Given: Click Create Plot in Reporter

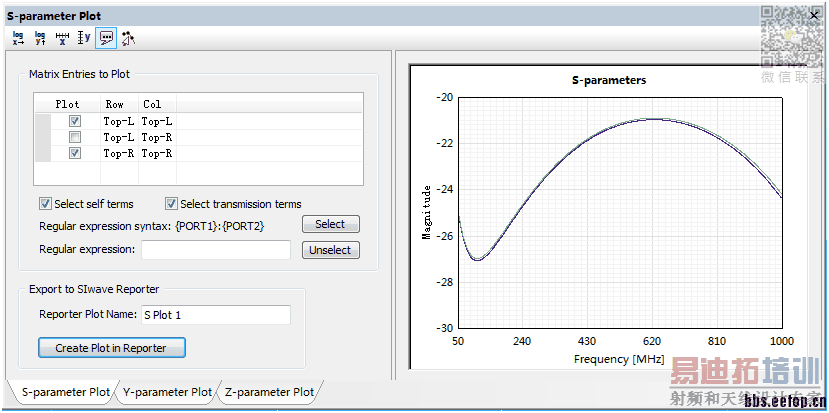Looking at the screenshot, I should (112, 348).
